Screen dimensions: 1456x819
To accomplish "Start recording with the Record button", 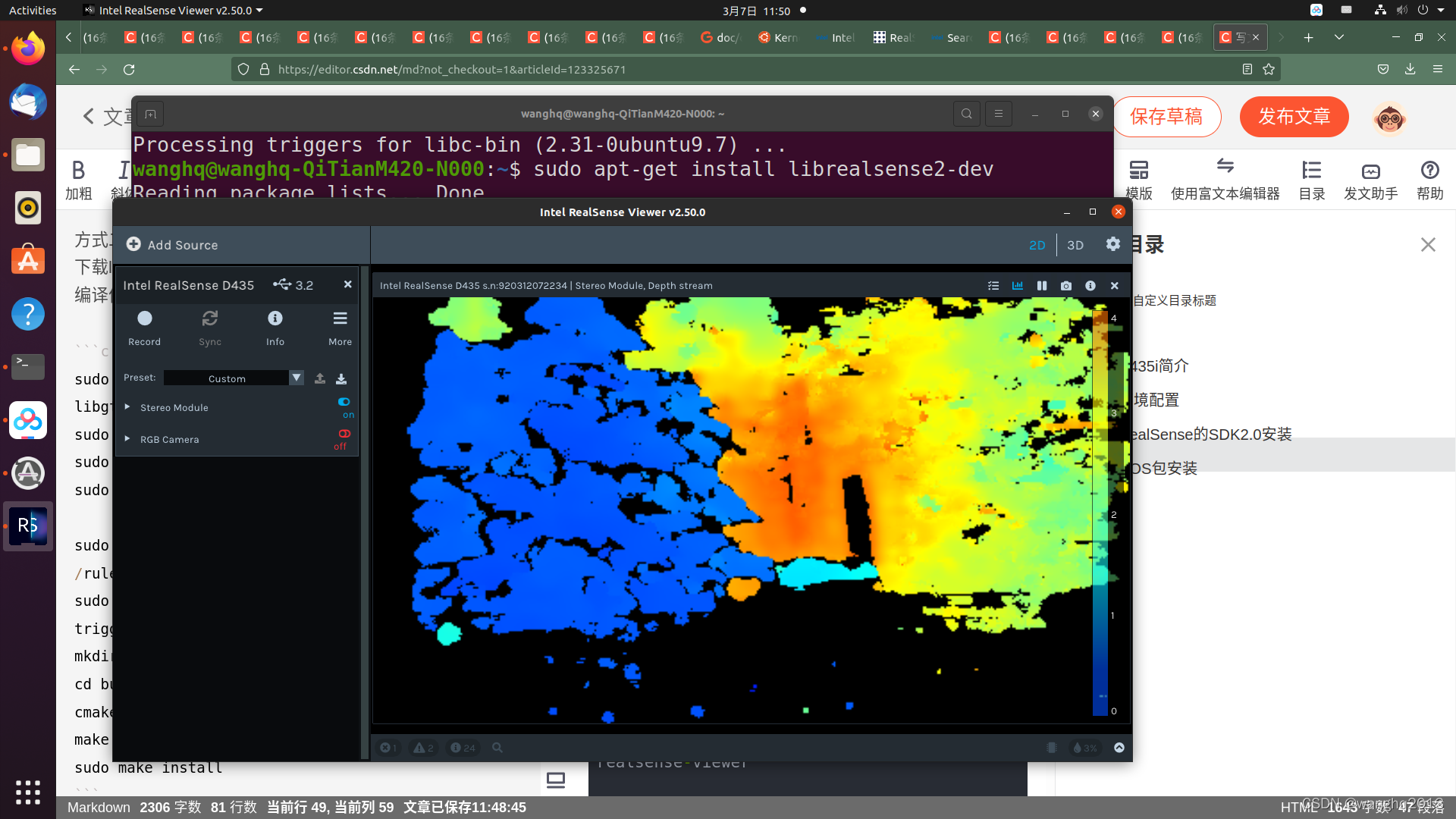I will (x=144, y=328).
